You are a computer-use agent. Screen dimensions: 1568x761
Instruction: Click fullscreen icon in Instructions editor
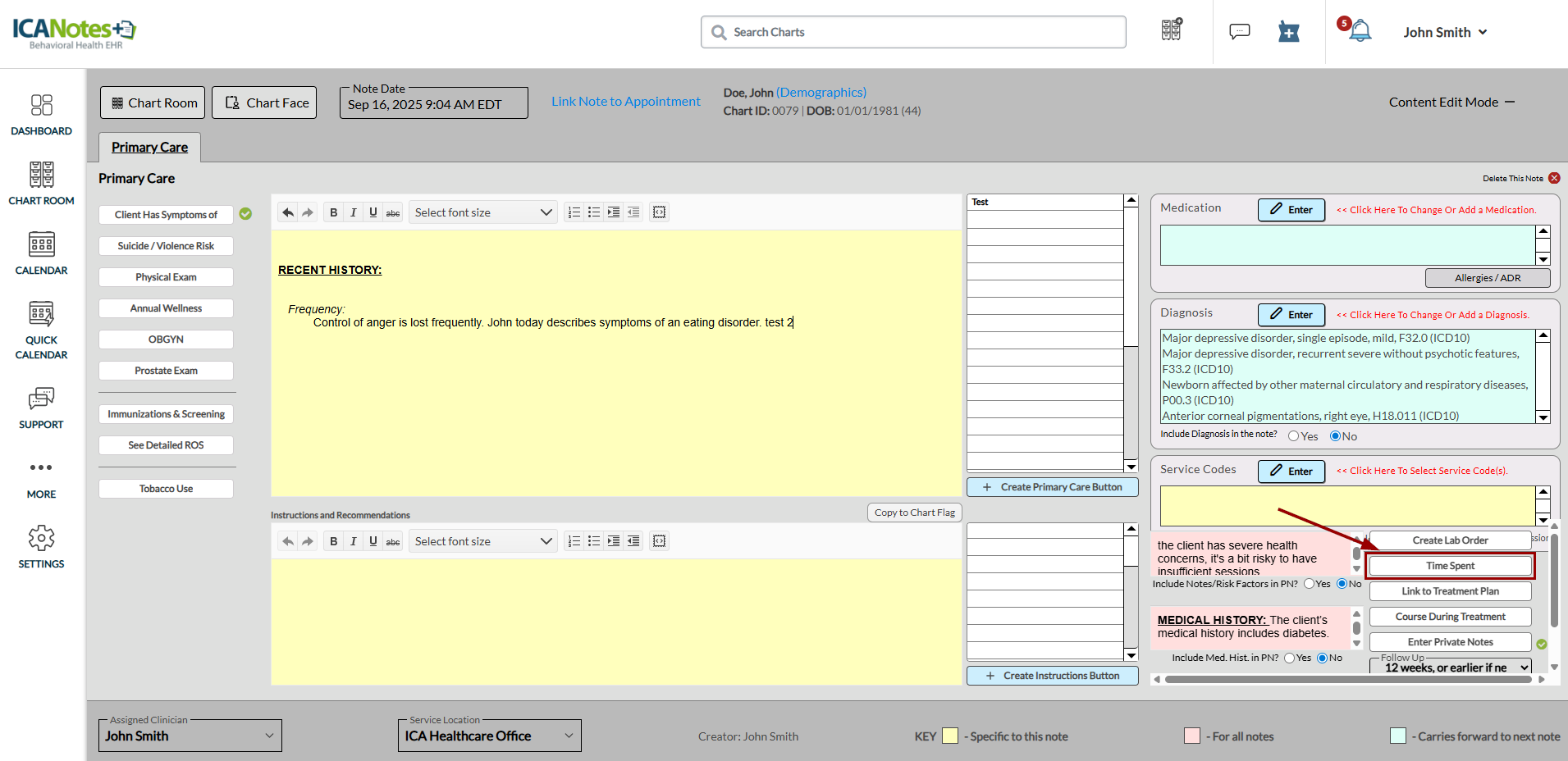tap(659, 541)
